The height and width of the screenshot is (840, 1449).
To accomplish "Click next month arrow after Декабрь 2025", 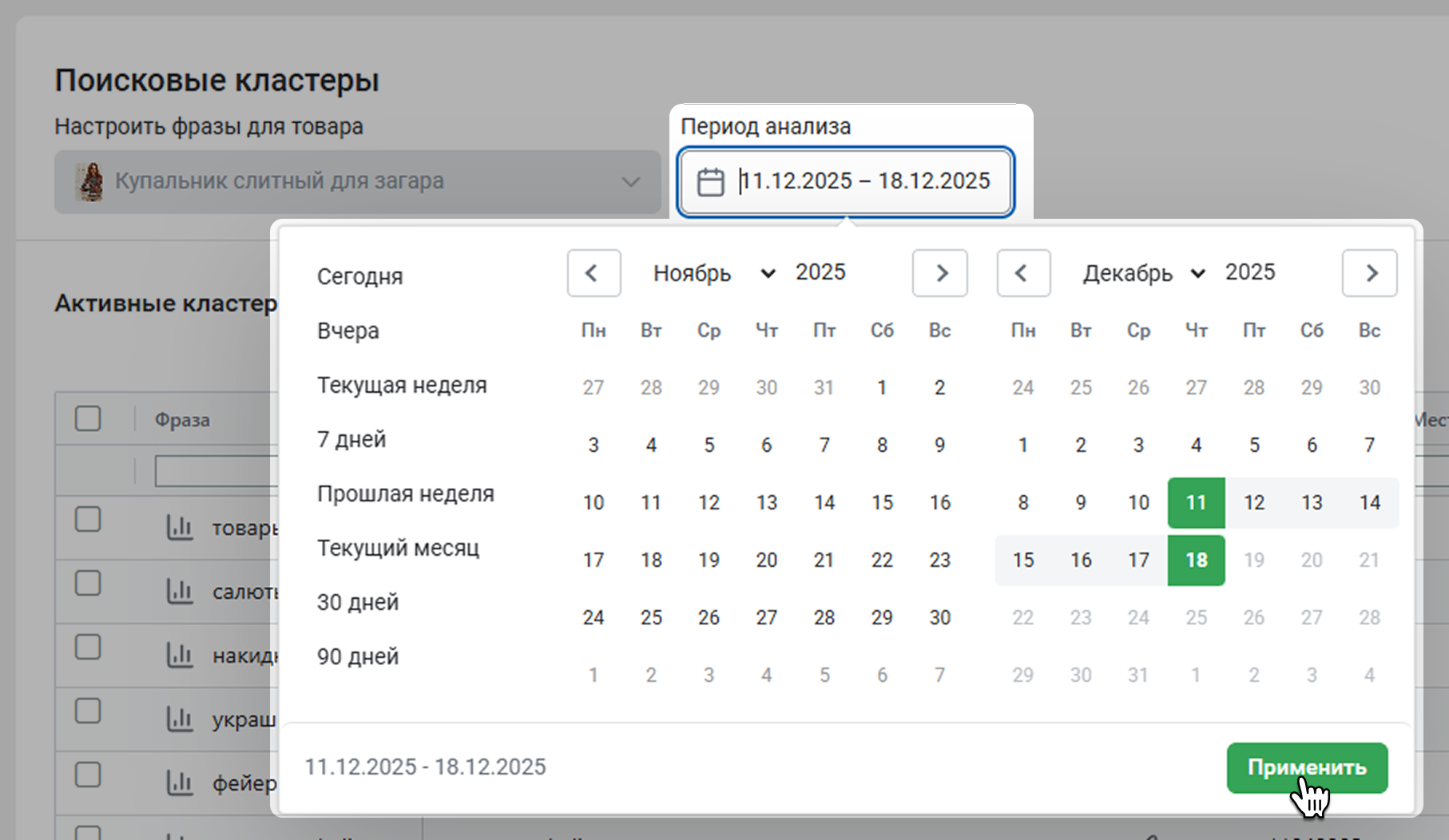I will click(x=1369, y=273).
